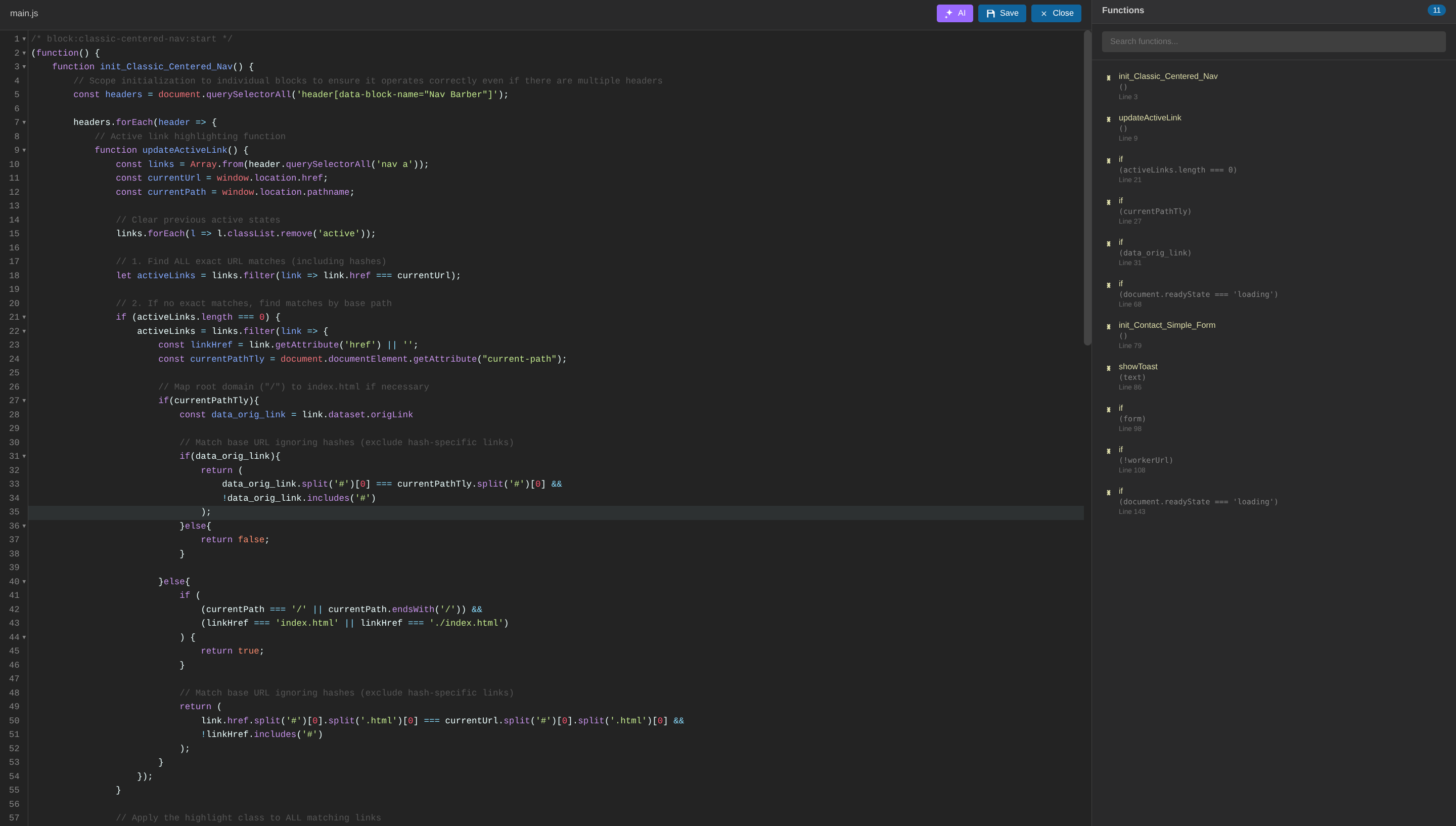Collapse init_Classic_Centered_Nav fold at line 3
Image resolution: width=1456 pixels, height=826 pixels.
tap(24, 67)
